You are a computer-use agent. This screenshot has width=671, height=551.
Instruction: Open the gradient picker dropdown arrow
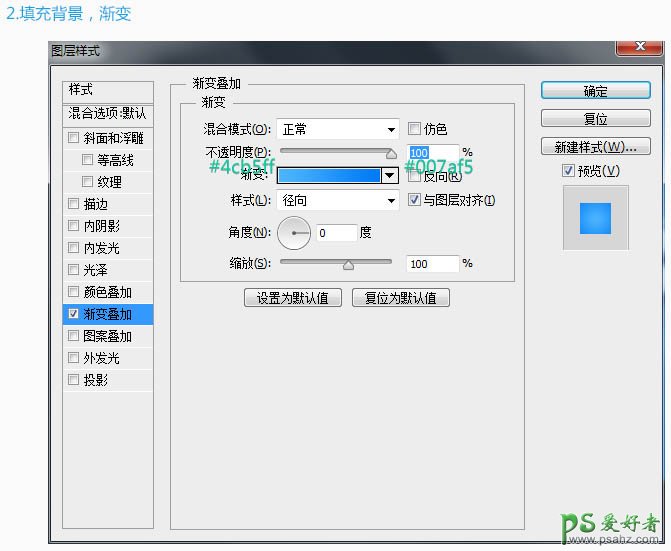click(x=390, y=175)
